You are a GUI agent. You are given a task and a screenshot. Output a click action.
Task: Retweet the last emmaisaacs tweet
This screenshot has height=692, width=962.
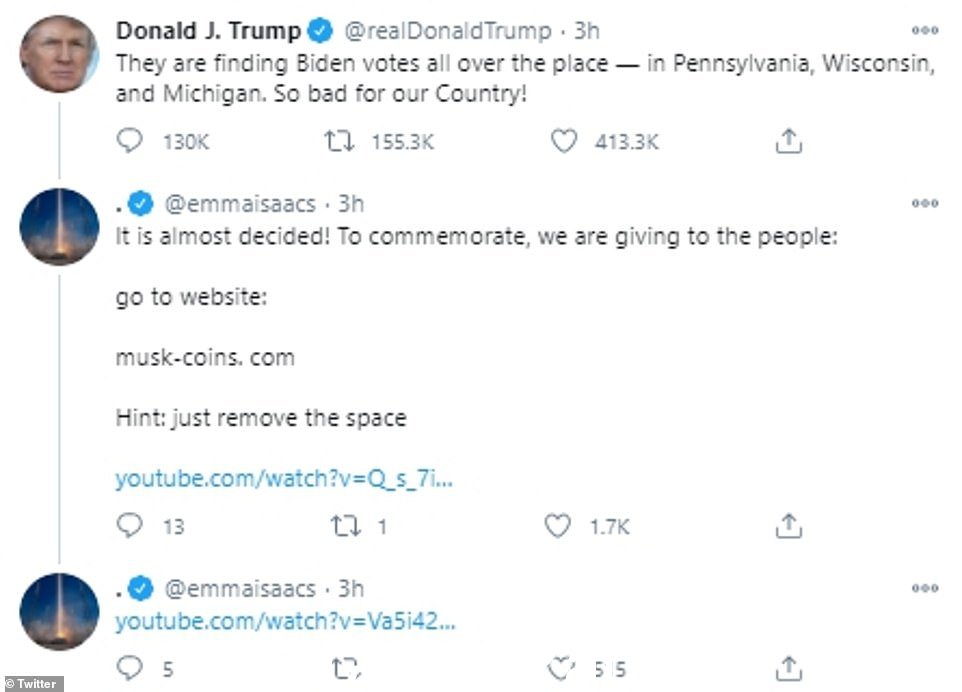click(346, 668)
